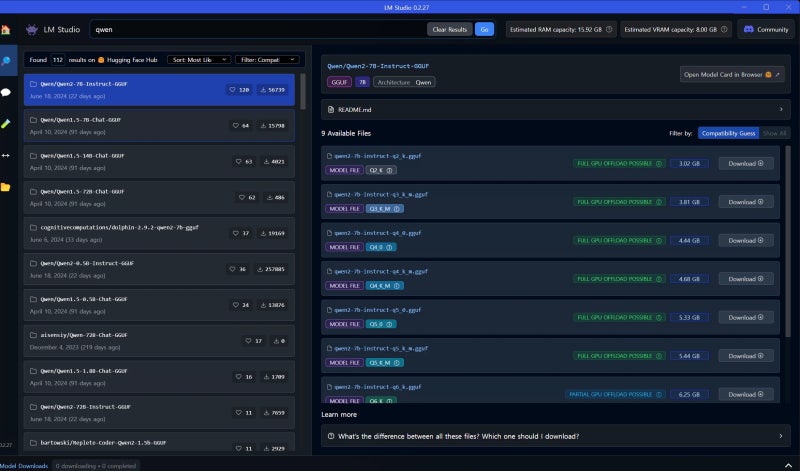Click the info icon on Q2_K badge
800x471 pixels.
coord(389,170)
